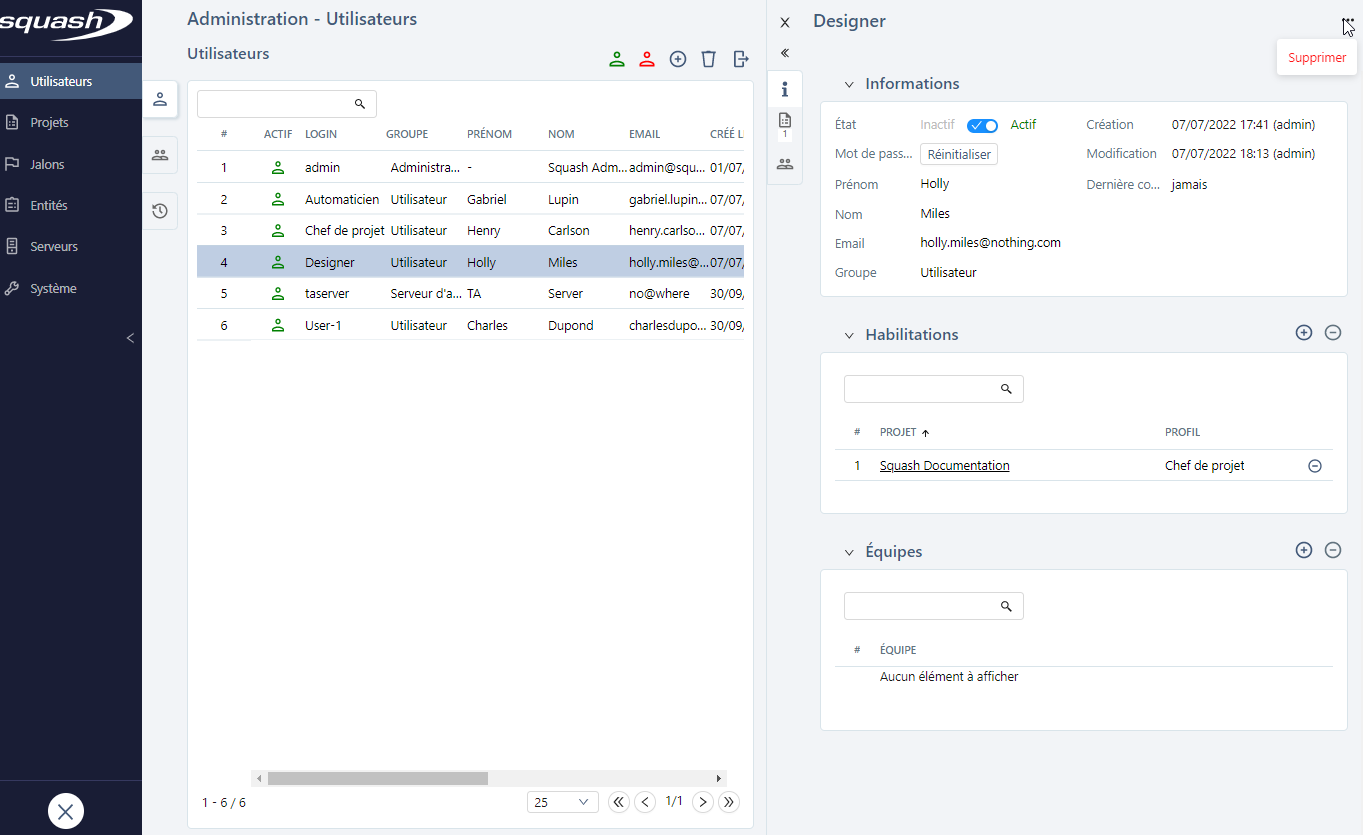Viewport: 1363px width, 835px height.
Task: Open Projets in the sidebar
Action: [70, 122]
